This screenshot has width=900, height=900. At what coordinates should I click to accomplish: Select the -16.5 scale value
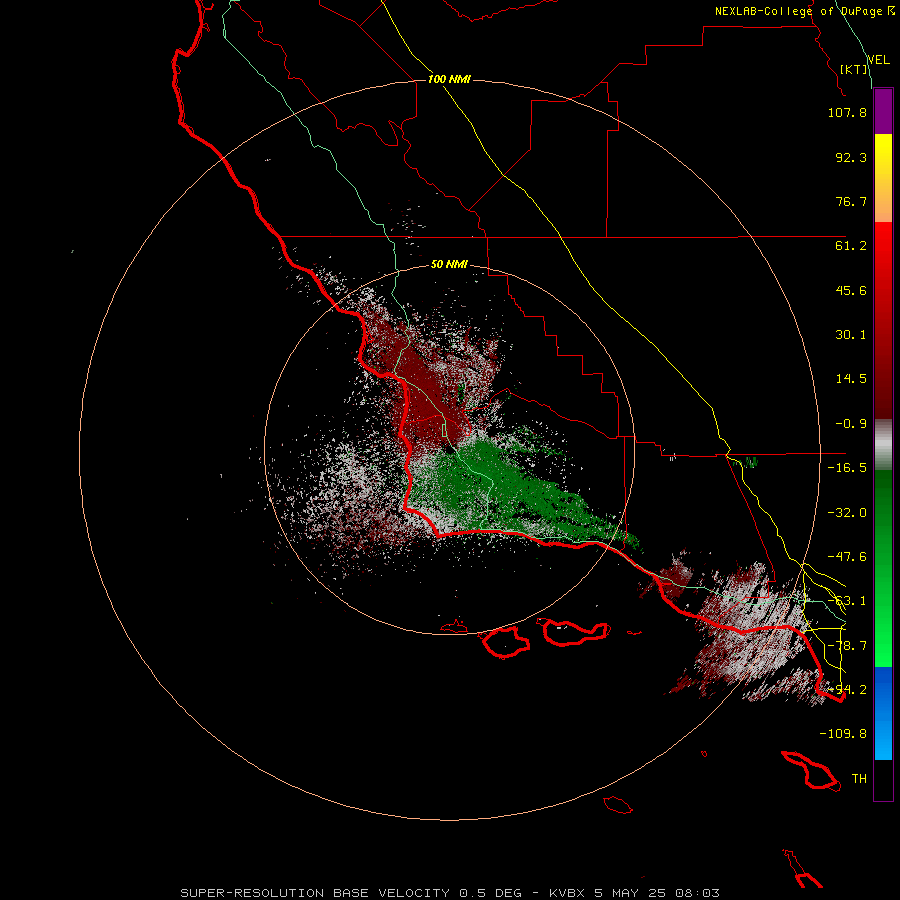click(x=847, y=468)
